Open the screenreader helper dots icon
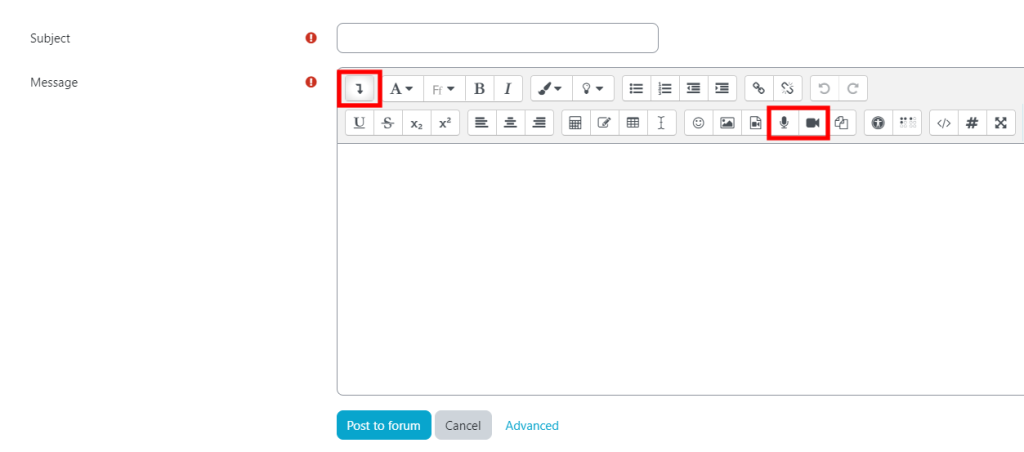 tap(907, 123)
